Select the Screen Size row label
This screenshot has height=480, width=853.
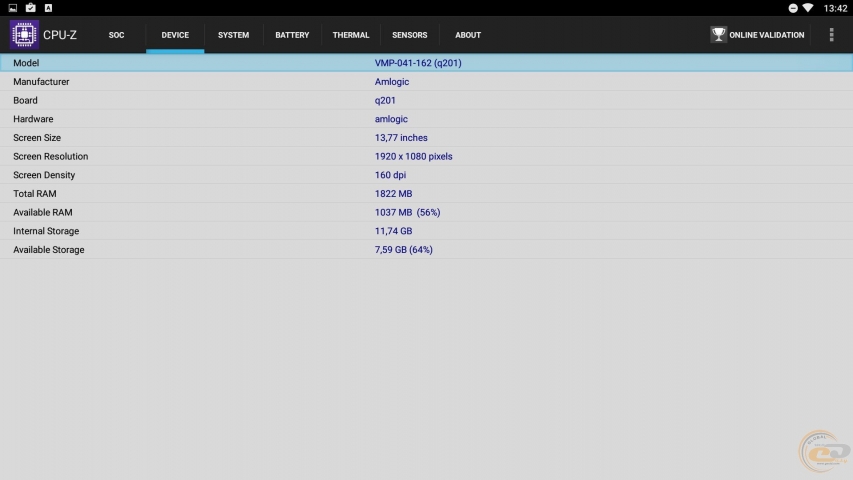pyautogui.click(x=37, y=138)
